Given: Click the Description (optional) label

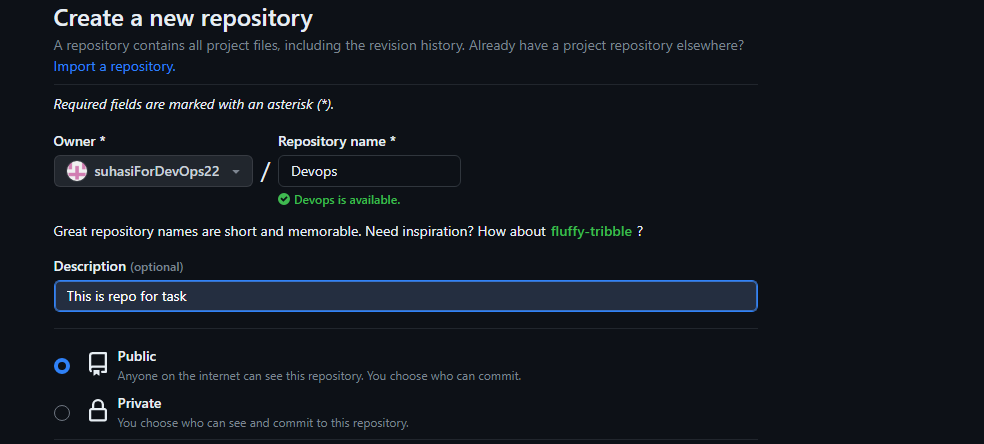Looking at the screenshot, I should pos(118,267).
